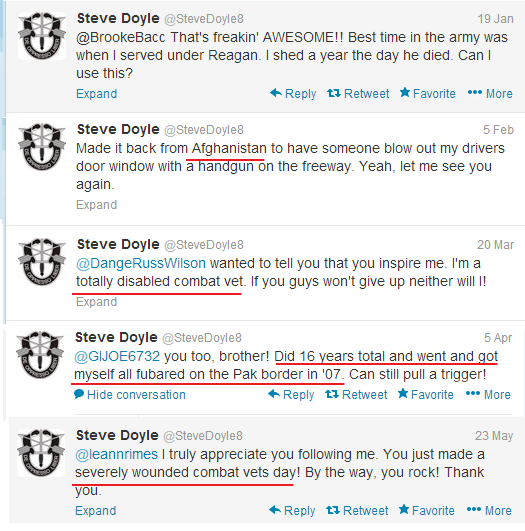Reply to the 19 Jan Reagan tweet
This screenshot has width=525, height=531.
pyautogui.click(x=293, y=93)
